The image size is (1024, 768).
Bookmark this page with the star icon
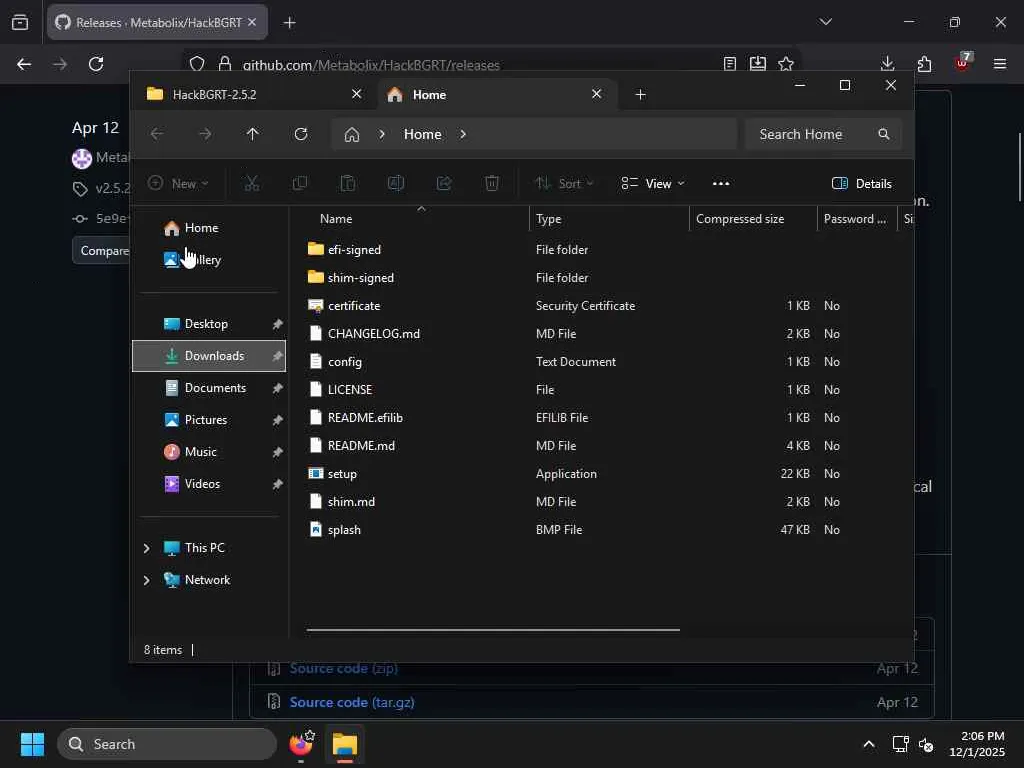[x=786, y=63]
